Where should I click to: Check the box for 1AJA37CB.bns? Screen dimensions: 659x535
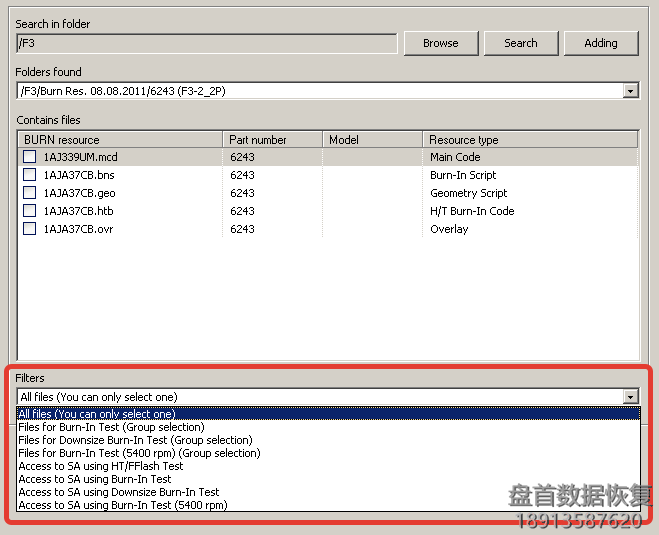30,175
